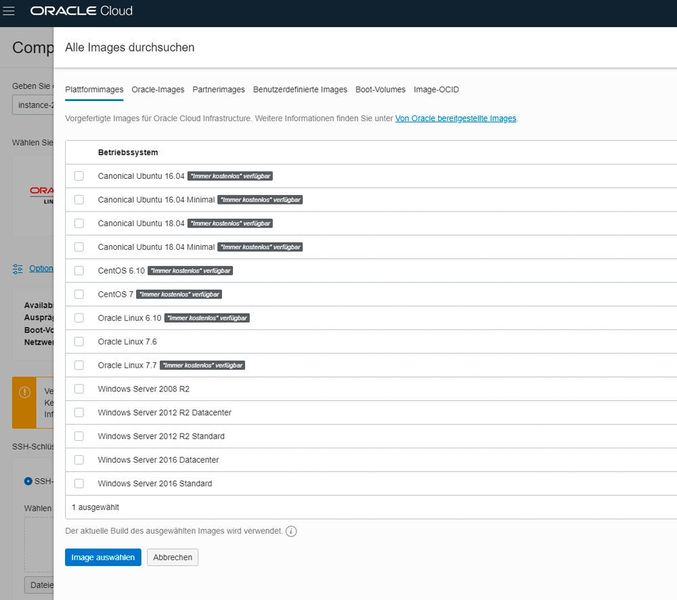
Task: Switch to Plattformimages tab
Action: pyautogui.click(x=94, y=90)
